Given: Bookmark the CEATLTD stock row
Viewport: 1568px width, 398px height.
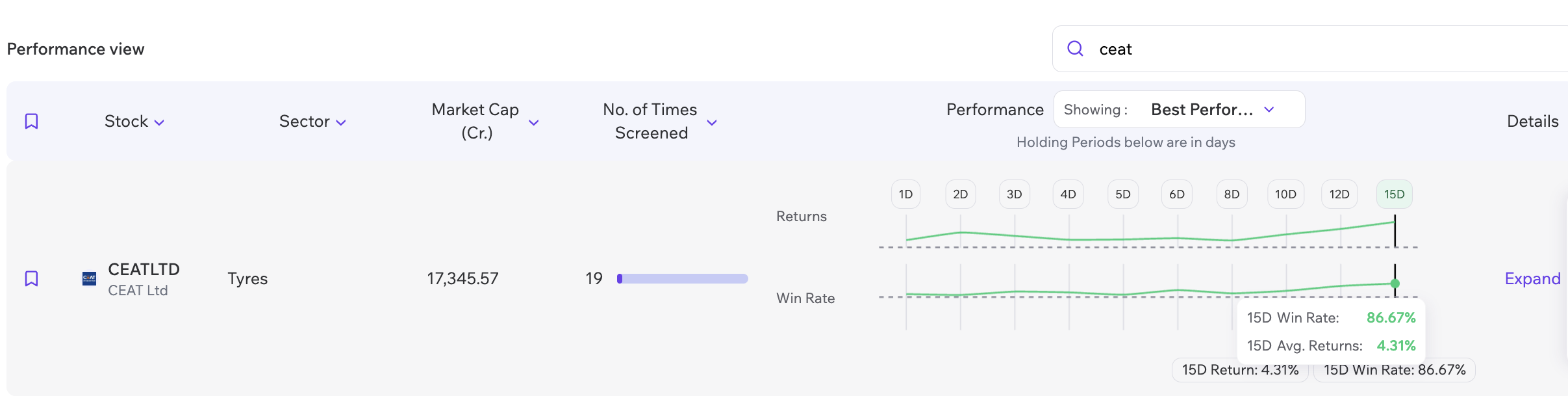Looking at the screenshot, I should click(x=31, y=279).
